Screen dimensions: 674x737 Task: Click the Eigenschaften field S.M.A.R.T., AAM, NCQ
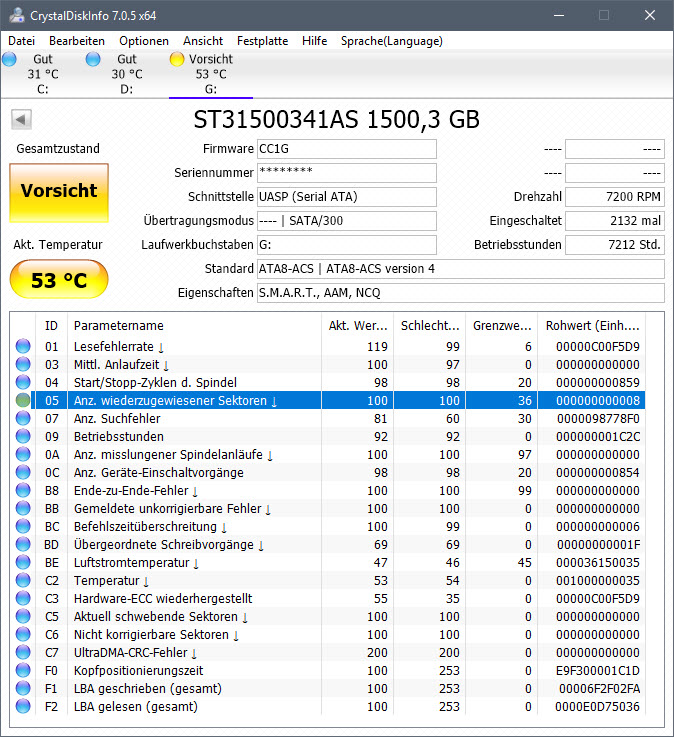[x=461, y=293]
